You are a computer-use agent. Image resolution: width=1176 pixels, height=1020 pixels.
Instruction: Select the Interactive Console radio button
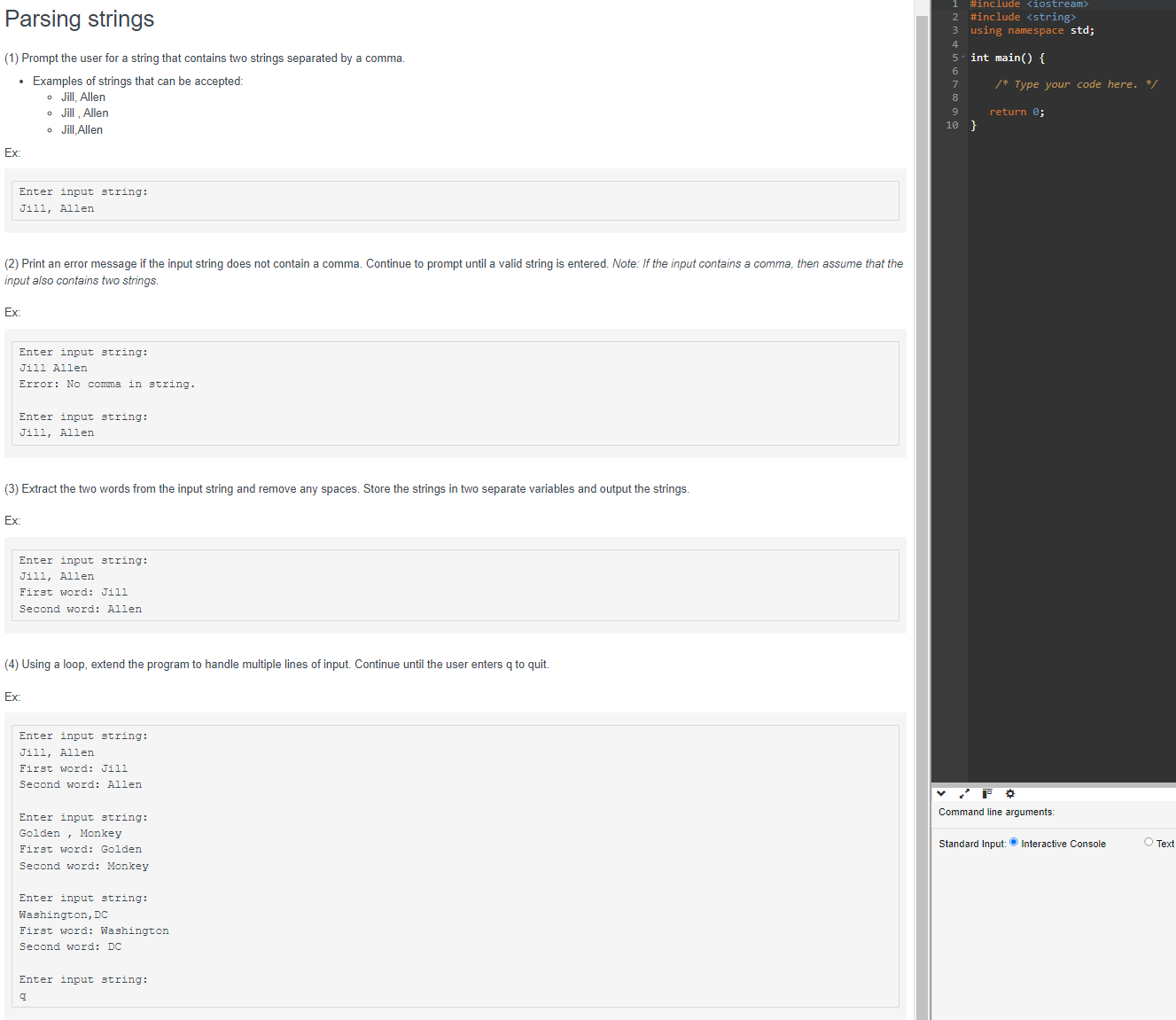(1013, 842)
